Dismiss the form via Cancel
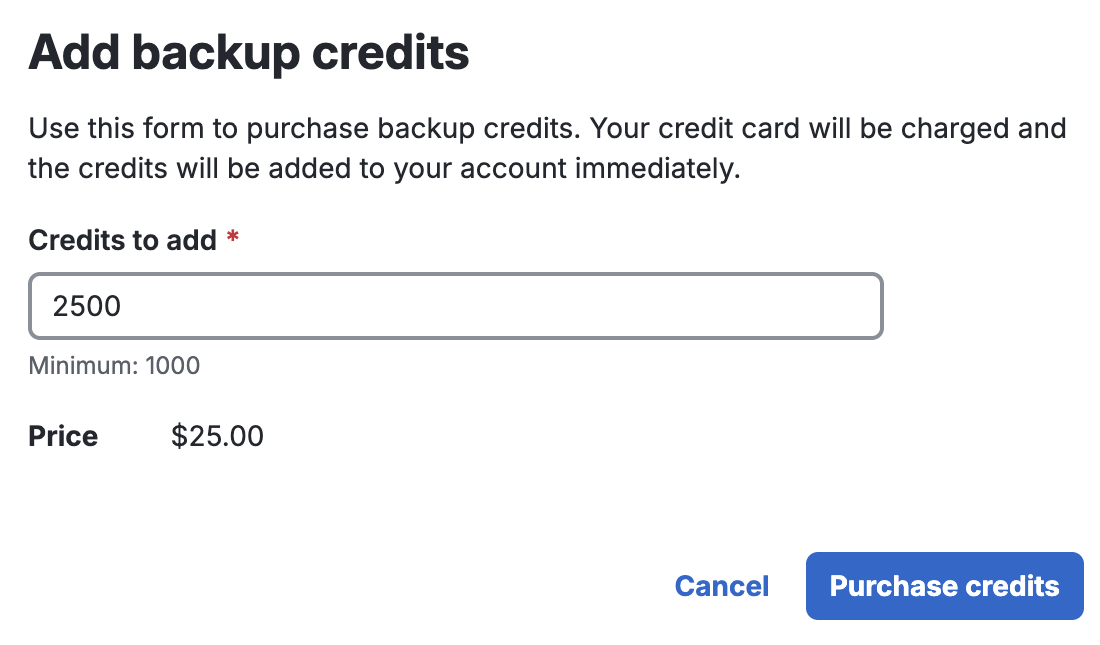 (722, 586)
